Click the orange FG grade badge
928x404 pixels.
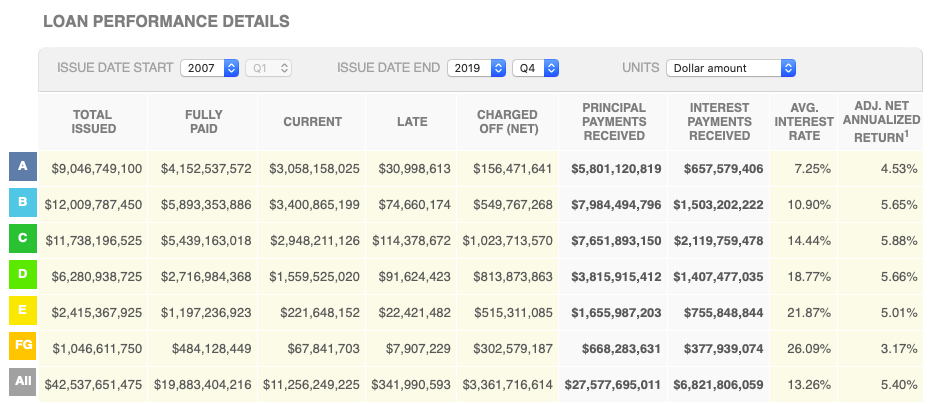pyautogui.click(x=22, y=347)
